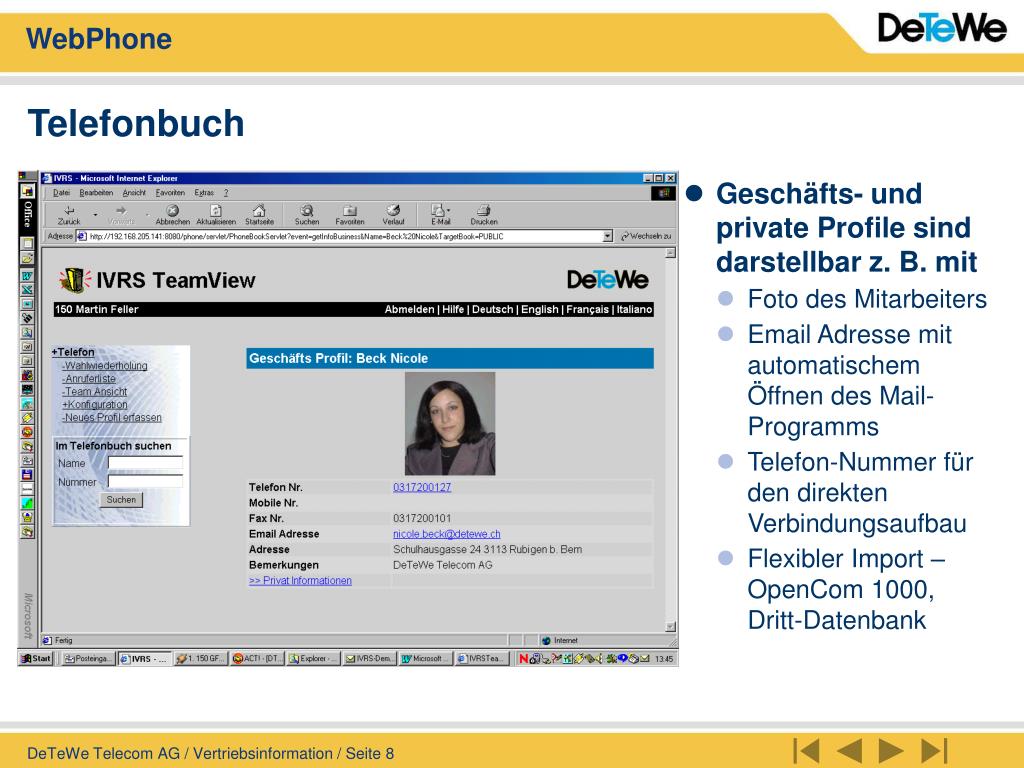Image resolution: width=1024 pixels, height=768 pixels.
Task: Click the Zurück back arrow icon
Action: [x=69, y=210]
